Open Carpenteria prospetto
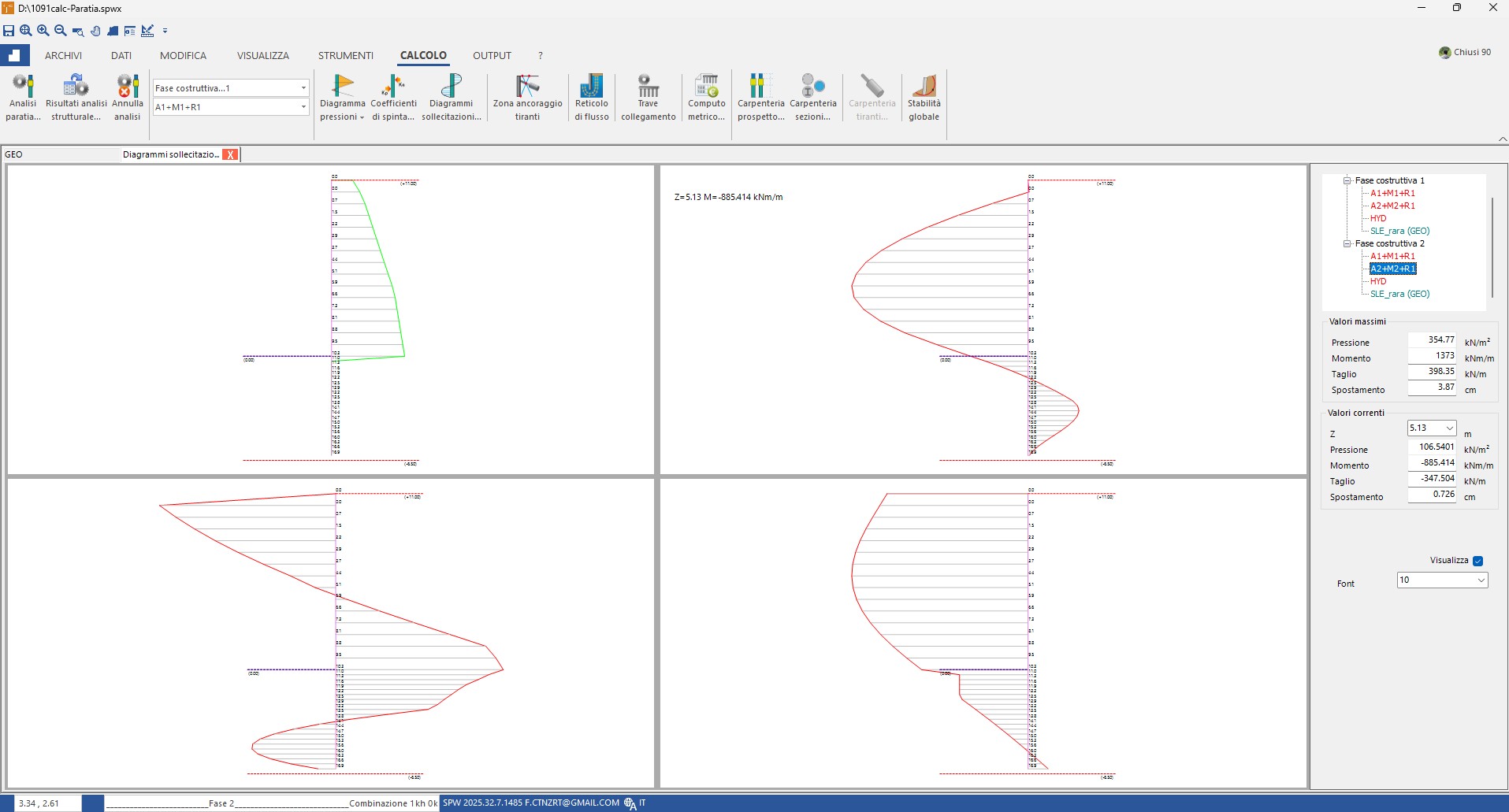Image resolution: width=1509 pixels, height=812 pixels. [761, 98]
